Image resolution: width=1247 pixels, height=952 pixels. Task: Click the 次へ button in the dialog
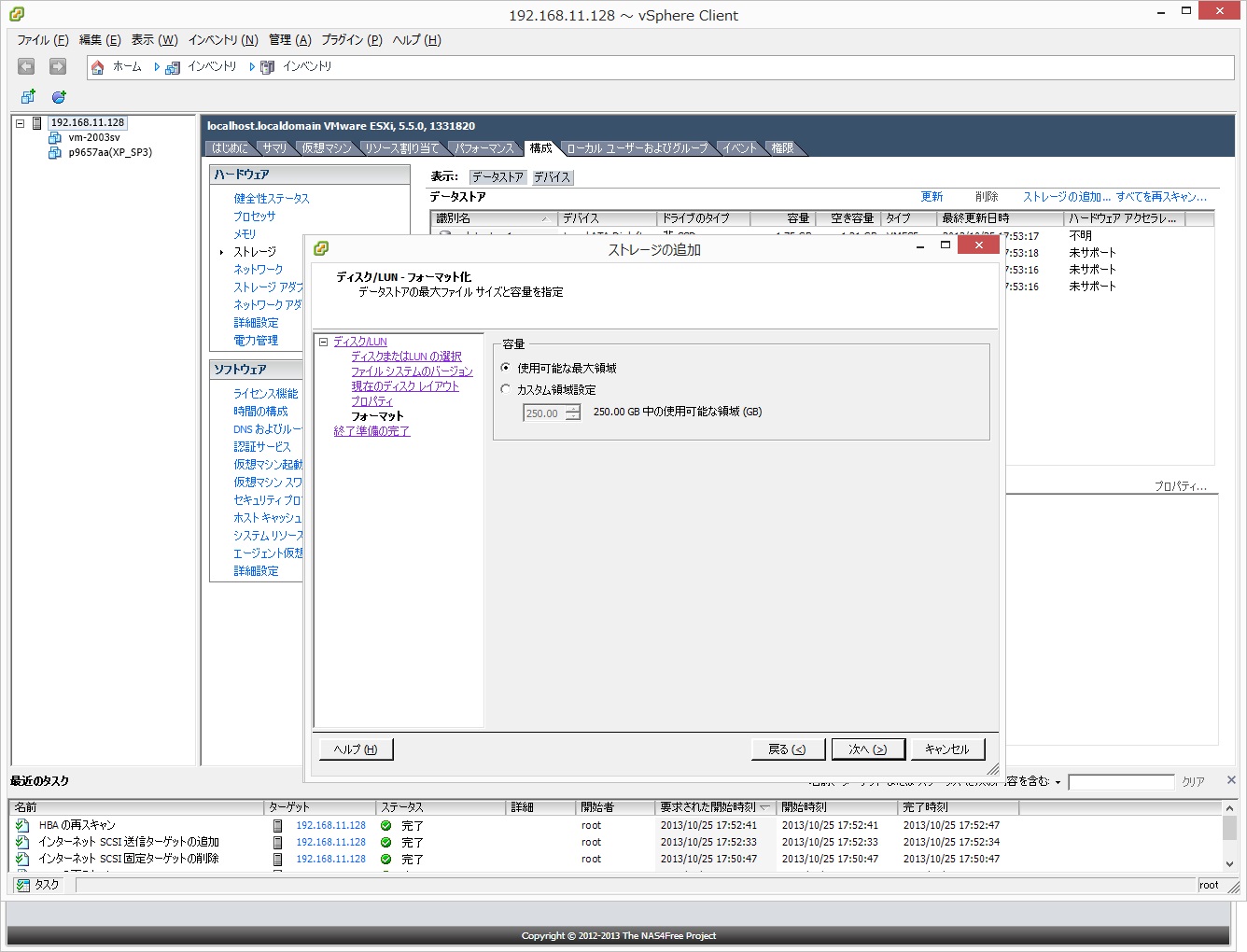(x=867, y=749)
